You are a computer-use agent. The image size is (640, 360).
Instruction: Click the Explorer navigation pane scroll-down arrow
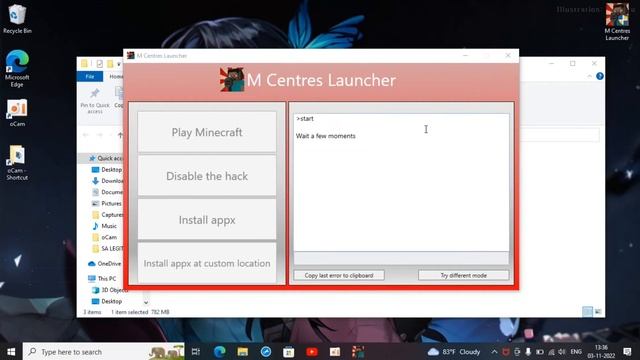pos(146,302)
